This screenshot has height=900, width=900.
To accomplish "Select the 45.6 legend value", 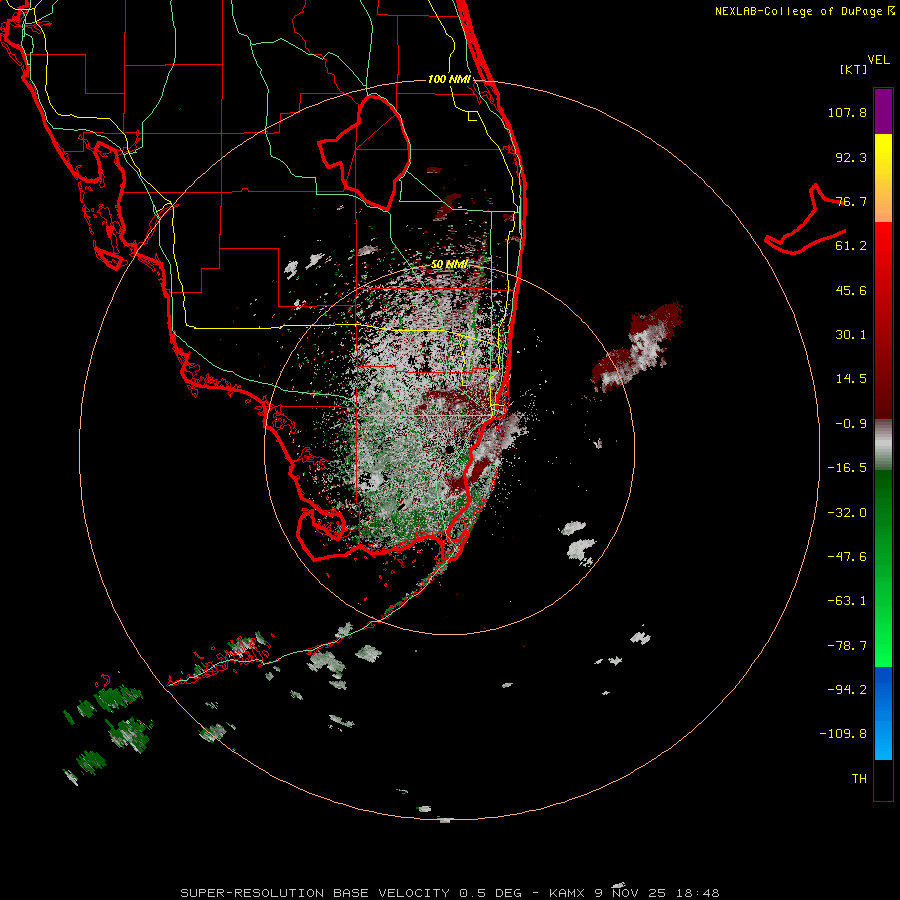I will [x=851, y=290].
